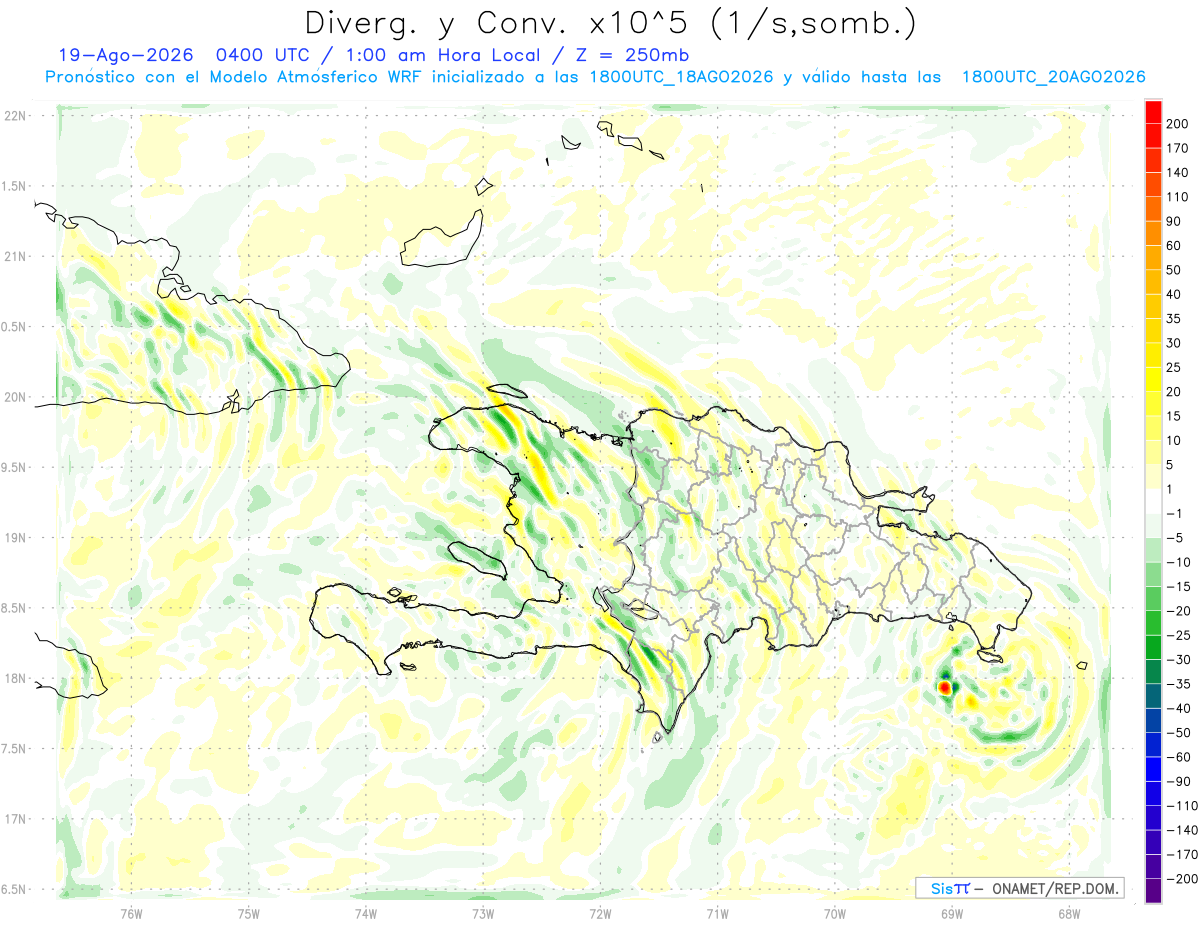This screenshot has width=1200, height=927.
Task: Click the intense red divergence spot near 69W 18N
Action: click(945, 688)
